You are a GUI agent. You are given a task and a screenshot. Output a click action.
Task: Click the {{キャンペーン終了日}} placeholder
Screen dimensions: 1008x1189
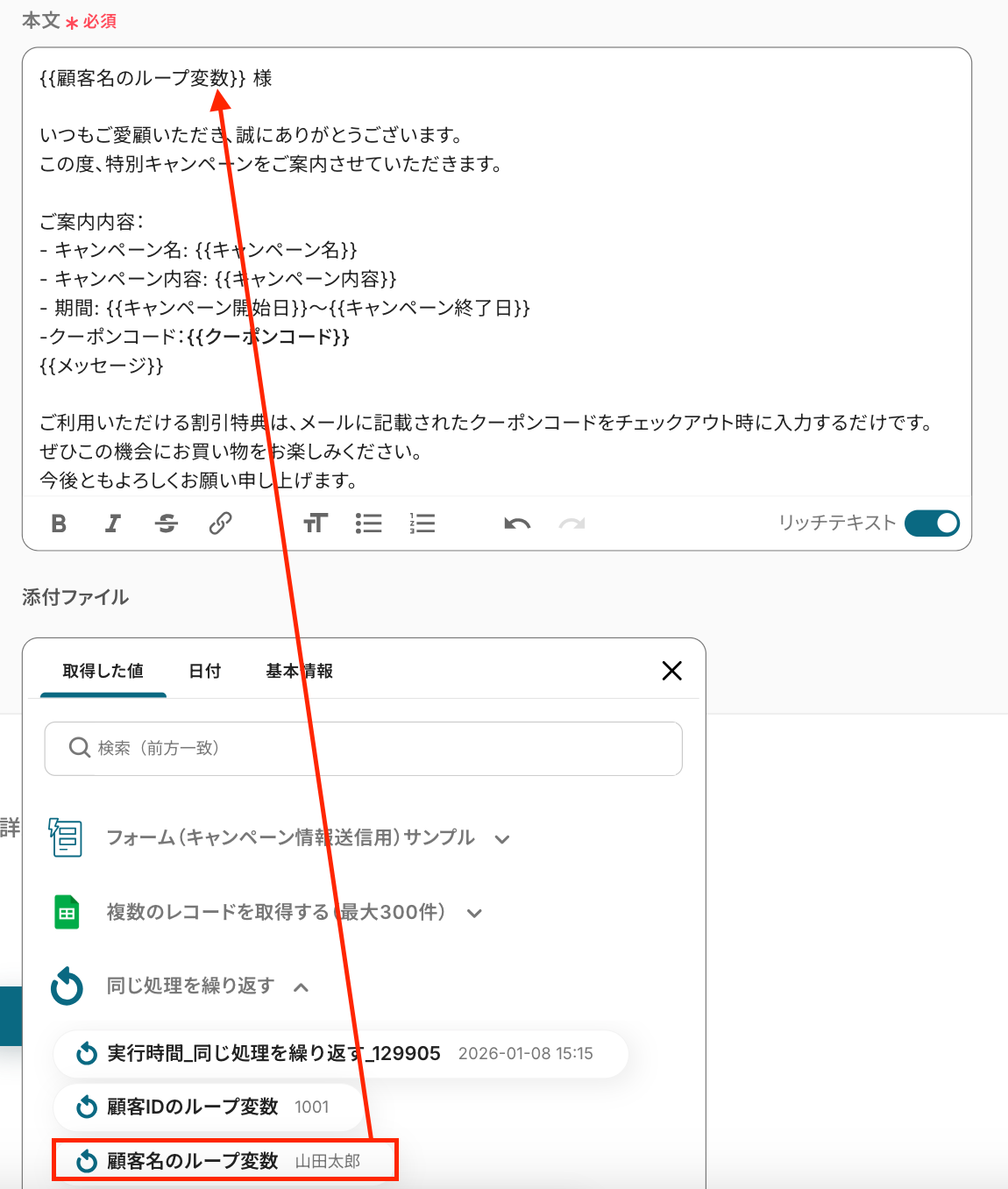pos(429,308)
